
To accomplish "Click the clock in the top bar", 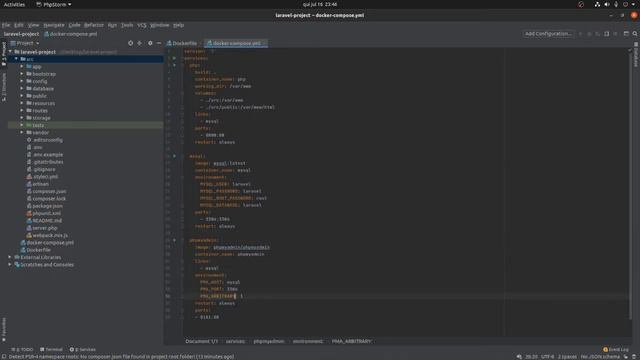I will point(320,4).
